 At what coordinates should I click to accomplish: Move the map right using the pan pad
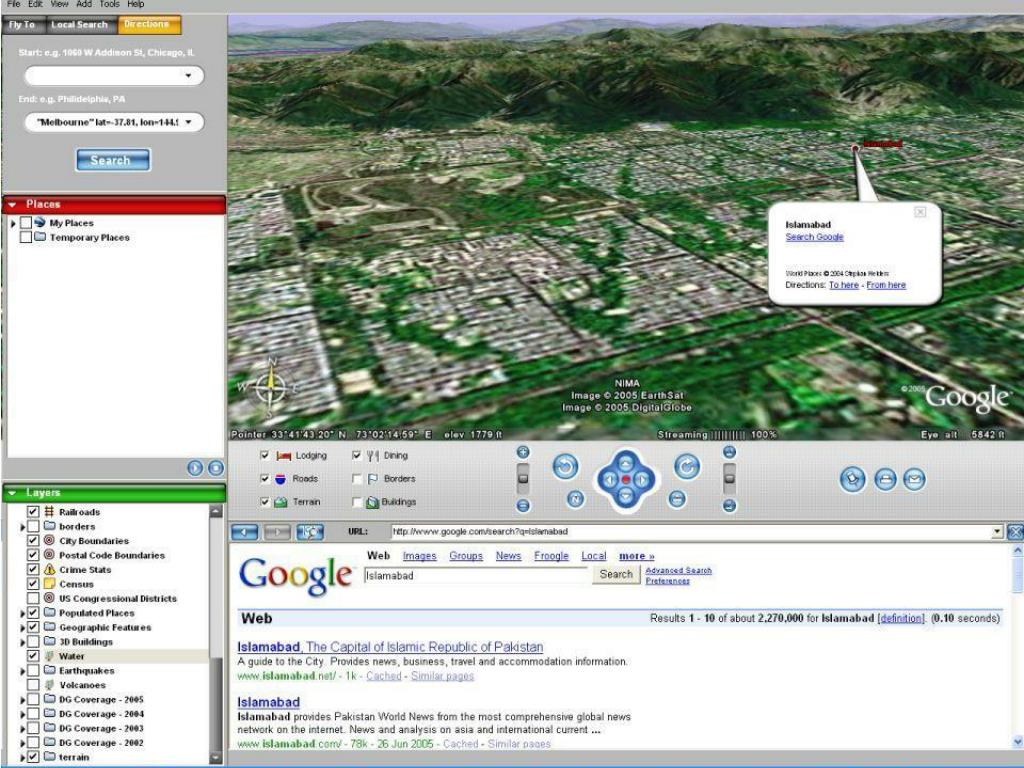coord(642,480)
